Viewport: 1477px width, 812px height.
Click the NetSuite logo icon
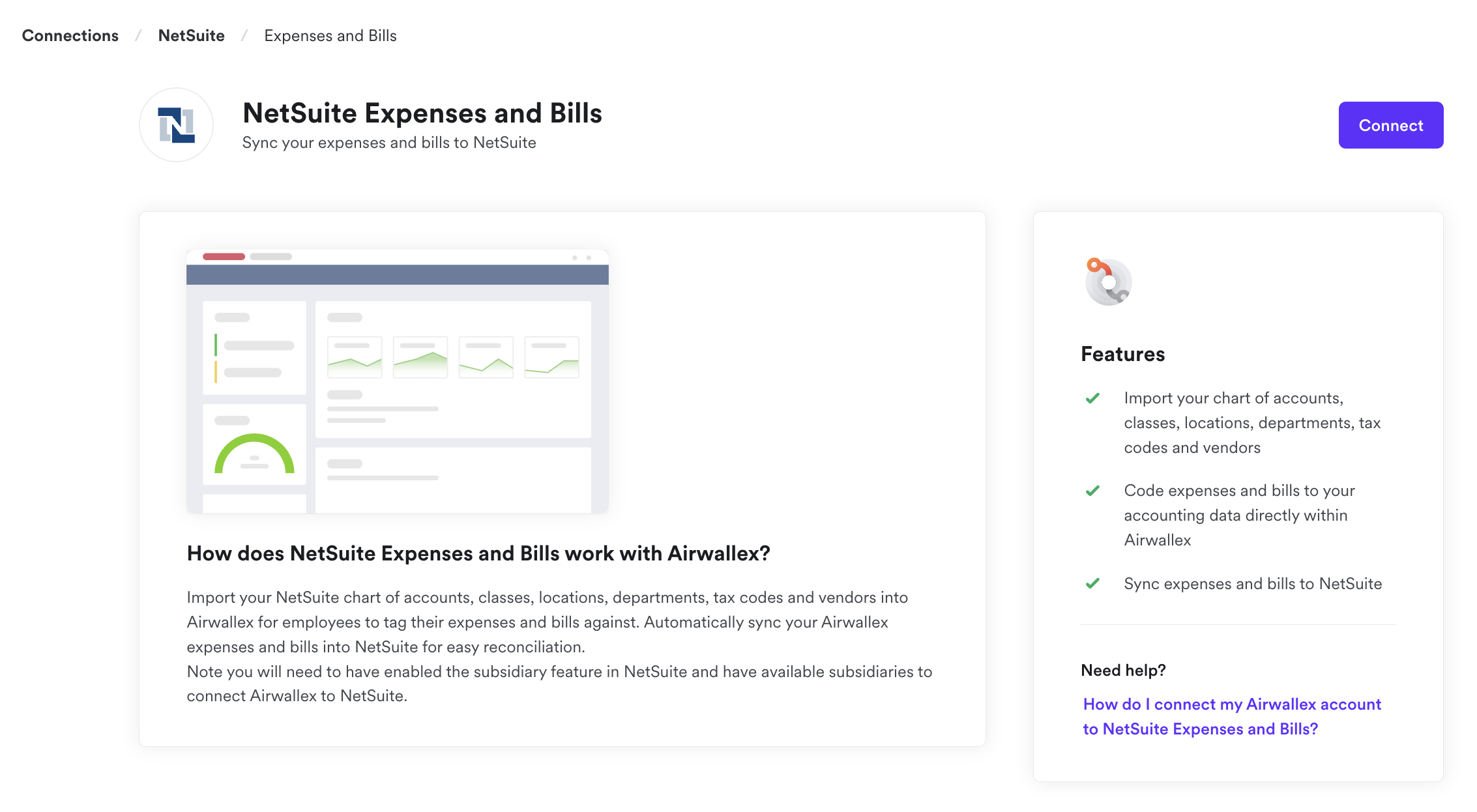(x=176, y=125)
